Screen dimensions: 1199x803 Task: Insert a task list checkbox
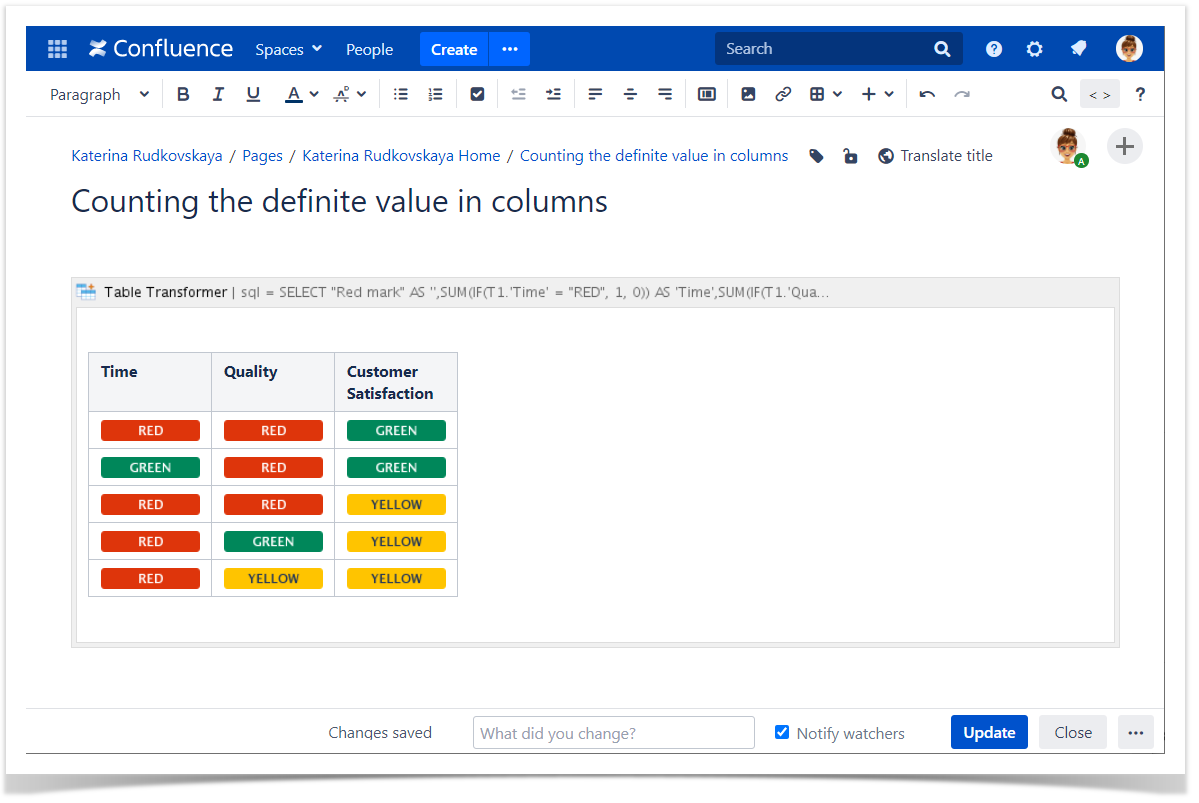pos(477,94)
